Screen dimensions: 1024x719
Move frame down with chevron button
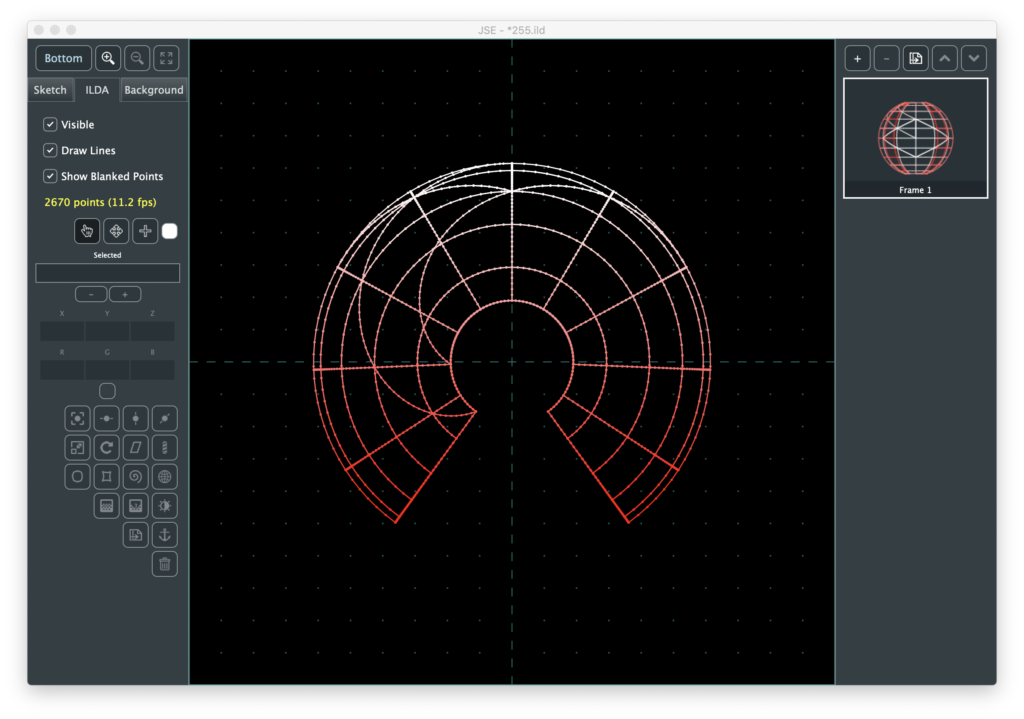click(x=974, y=58)
